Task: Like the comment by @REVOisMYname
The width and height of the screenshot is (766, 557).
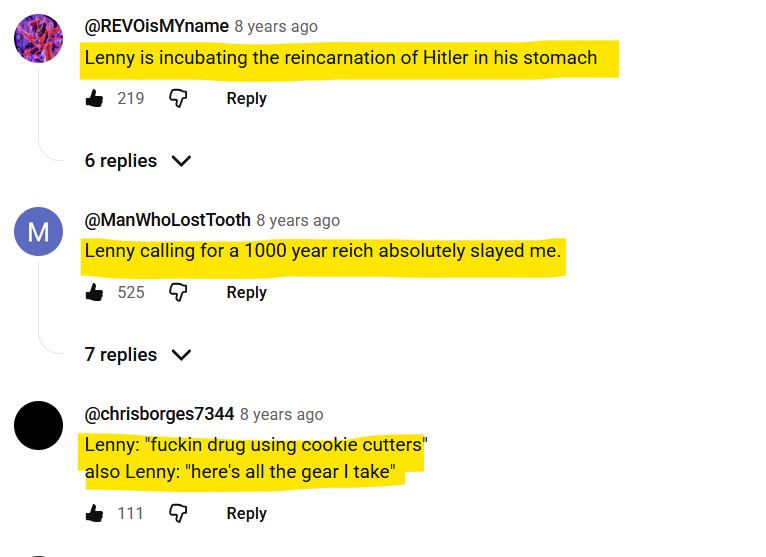Action: (x=95, y=98)
